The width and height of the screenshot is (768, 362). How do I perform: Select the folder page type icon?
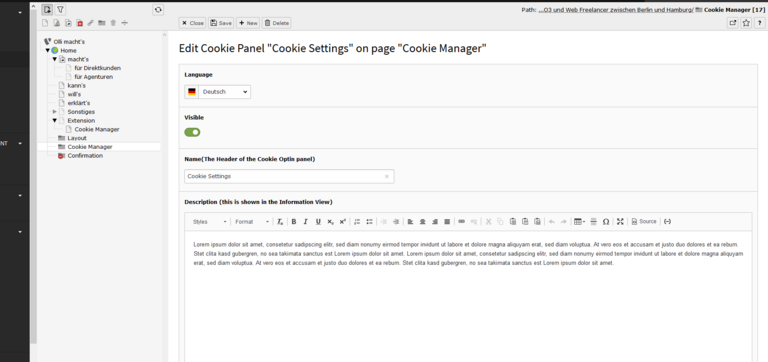(x=102, y=23)
